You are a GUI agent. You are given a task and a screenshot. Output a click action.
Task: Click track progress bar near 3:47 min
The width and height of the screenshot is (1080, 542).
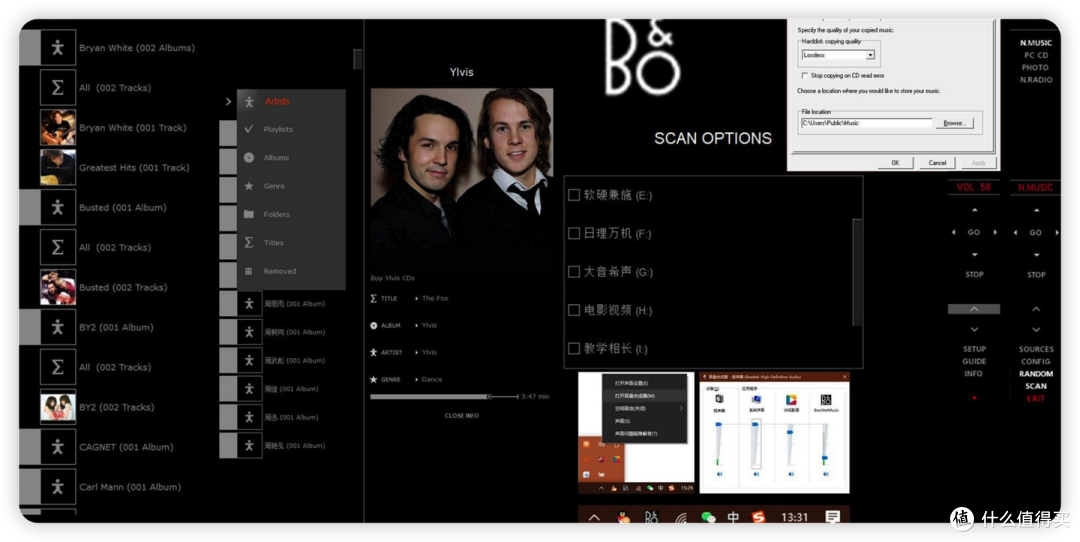point(444,397)
